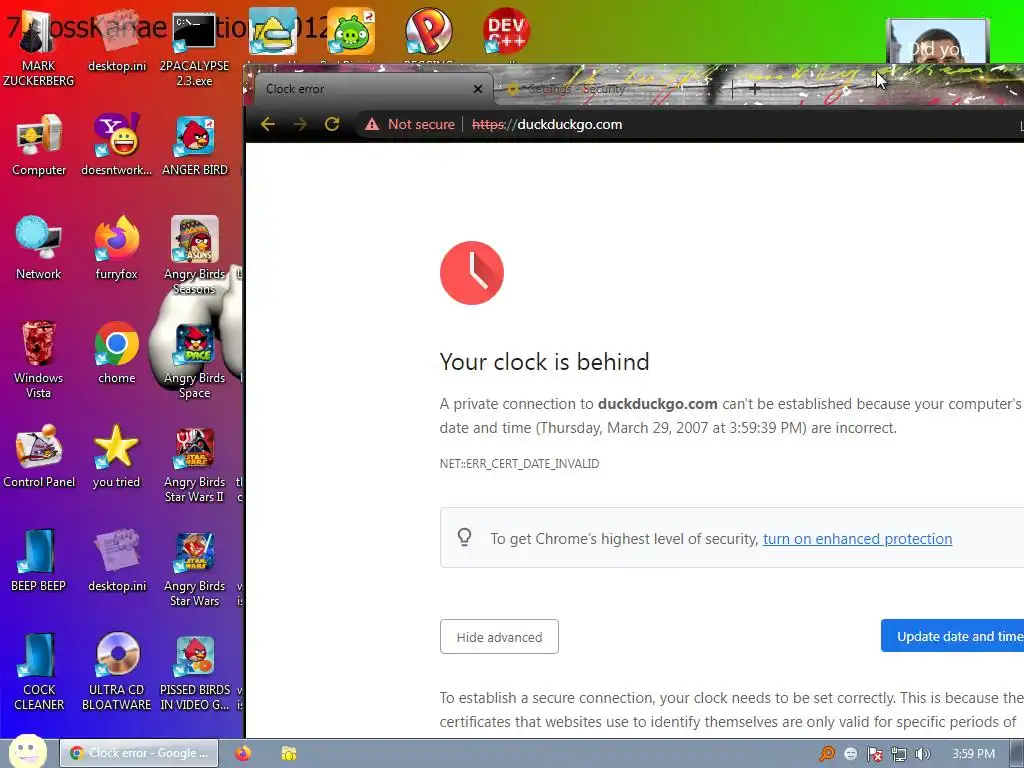Click the NET::ERR_CERT_DATE_INVALID error code
This screenshot has height=768, width=1024.
[x=519, y=464]
